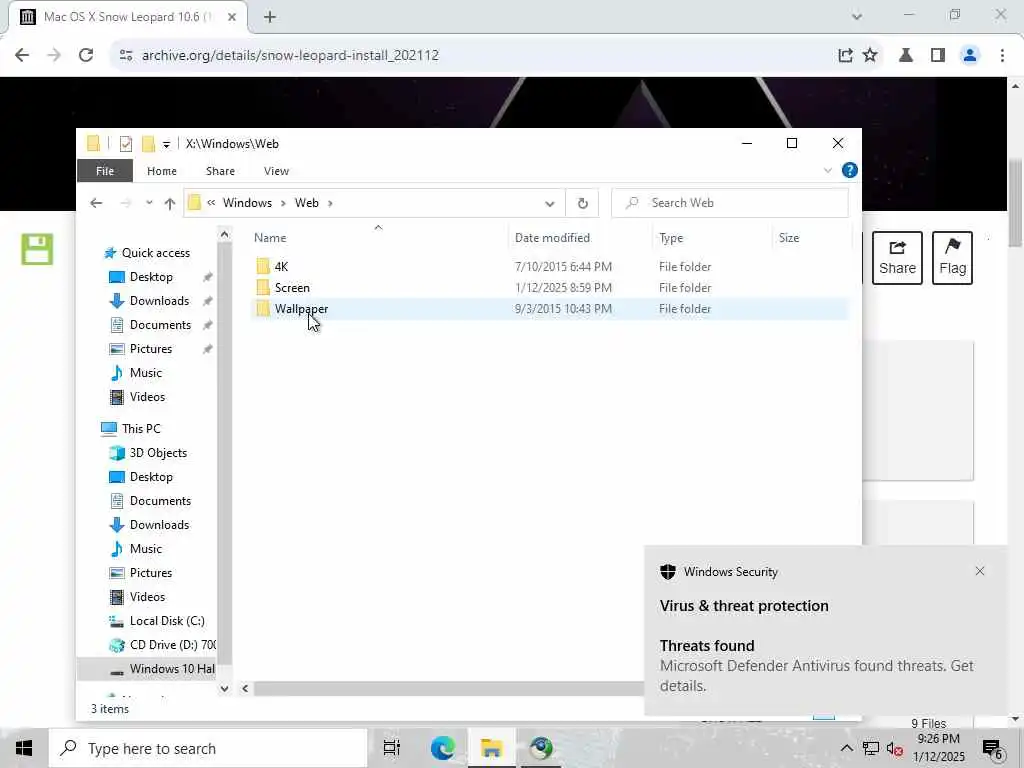This screenshot has height=768, width=1024.
Task: Close the Mac OS X Snow Leopard tab
Action: point(231,18)
